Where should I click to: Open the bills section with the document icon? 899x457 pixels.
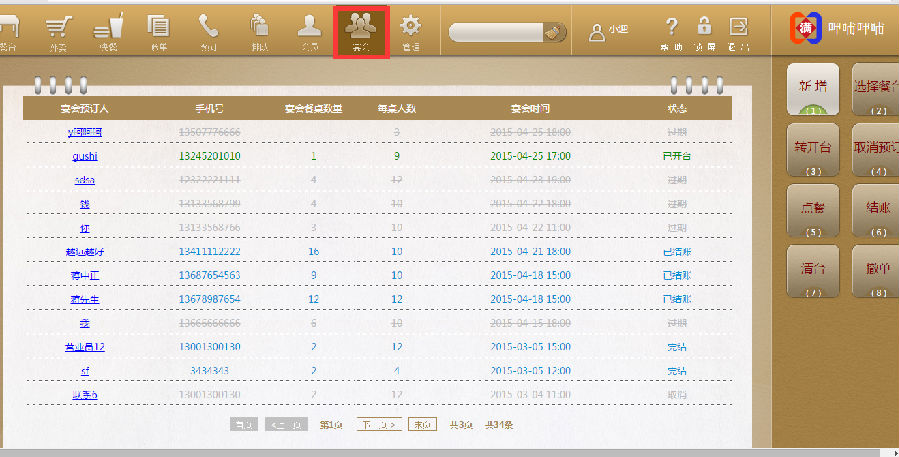click(158, 31)
